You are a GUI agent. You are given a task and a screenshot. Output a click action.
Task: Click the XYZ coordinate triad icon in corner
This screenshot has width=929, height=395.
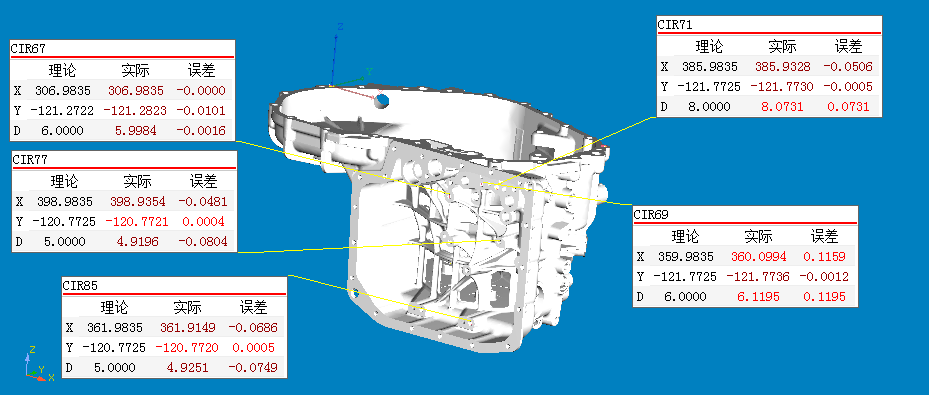[40, 362]
